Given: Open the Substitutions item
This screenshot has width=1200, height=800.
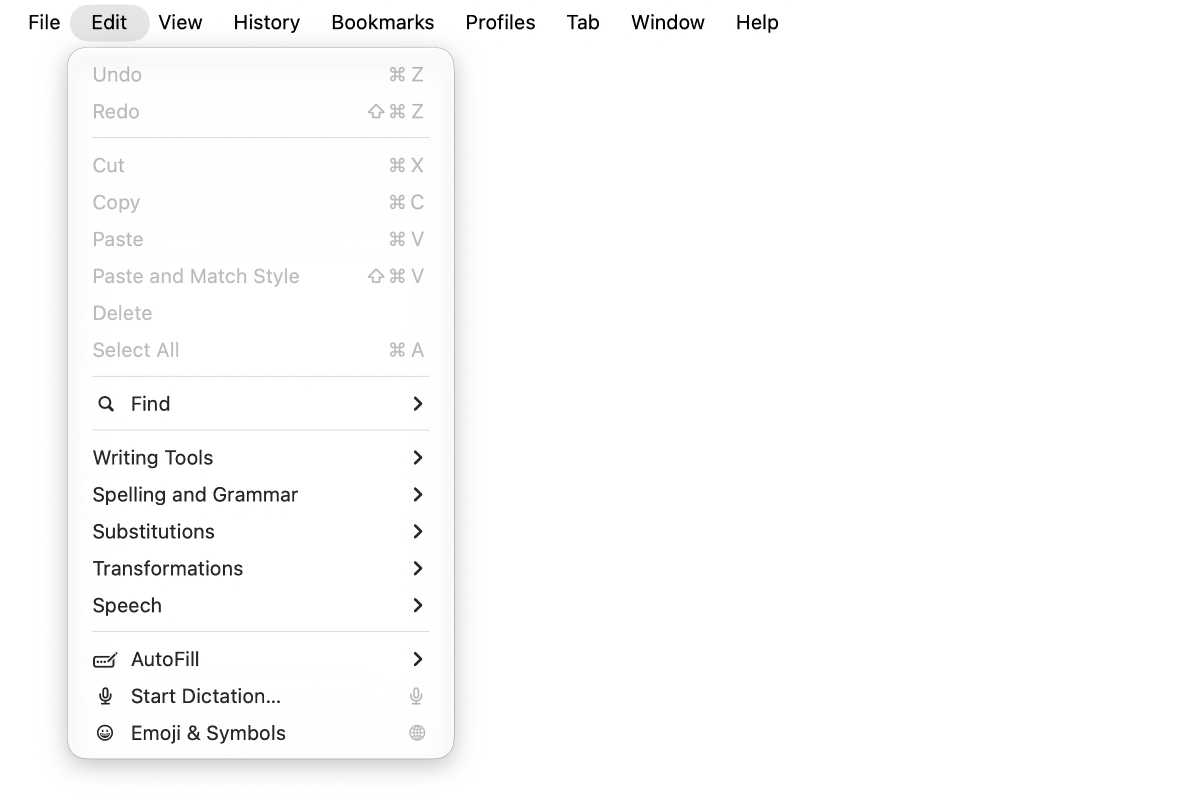Looking at the screenshot, I should 261,532.
